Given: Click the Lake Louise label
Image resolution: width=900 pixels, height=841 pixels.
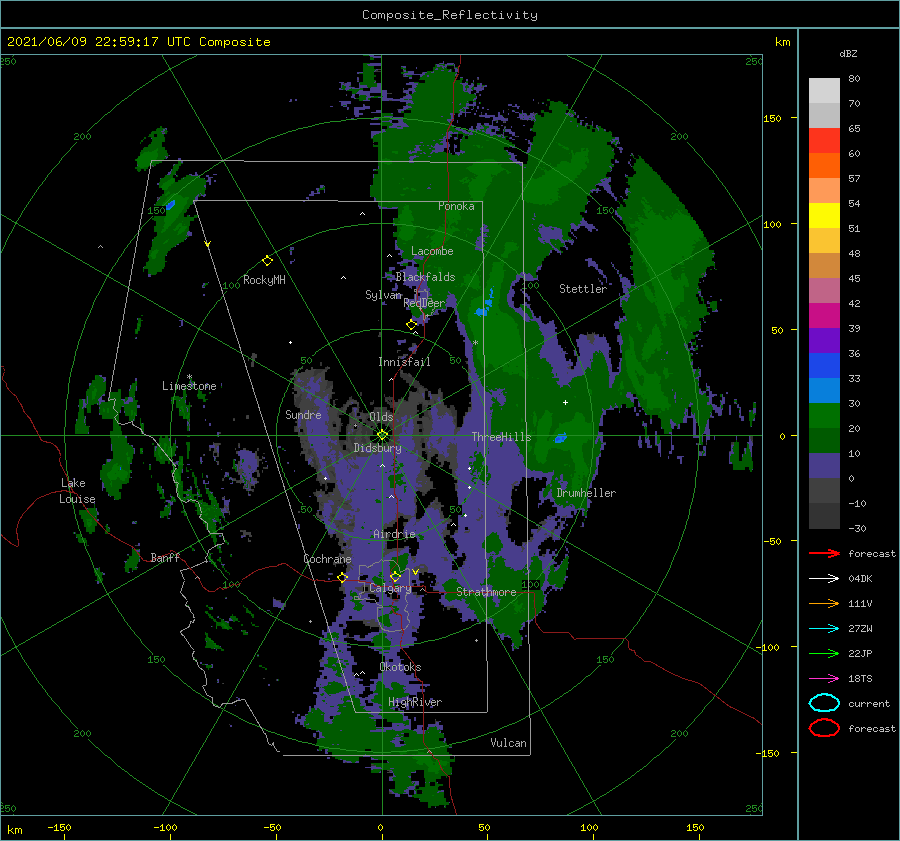Looking at the screenshot, I should tap(77, 491).
